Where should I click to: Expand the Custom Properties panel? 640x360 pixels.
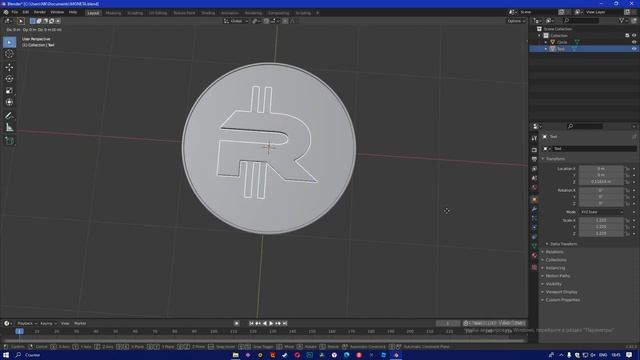(x=562, y=300)
